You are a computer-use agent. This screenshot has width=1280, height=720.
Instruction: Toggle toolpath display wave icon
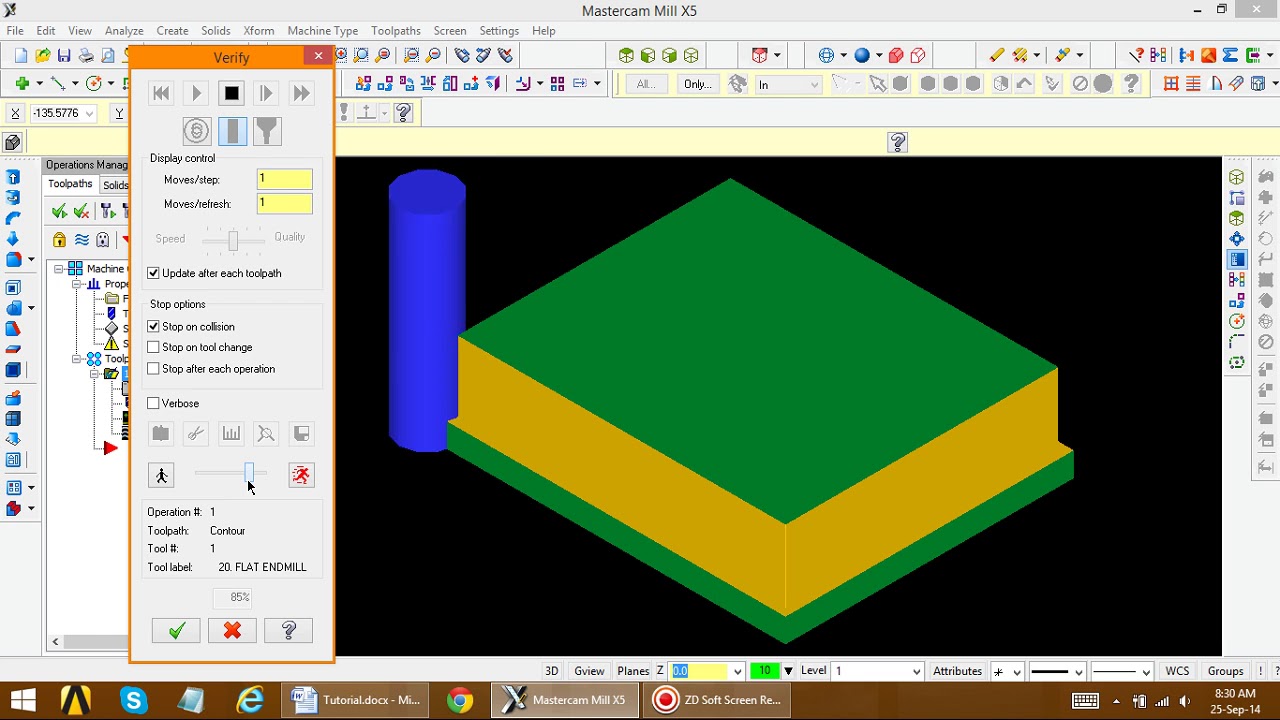(82, 240)
